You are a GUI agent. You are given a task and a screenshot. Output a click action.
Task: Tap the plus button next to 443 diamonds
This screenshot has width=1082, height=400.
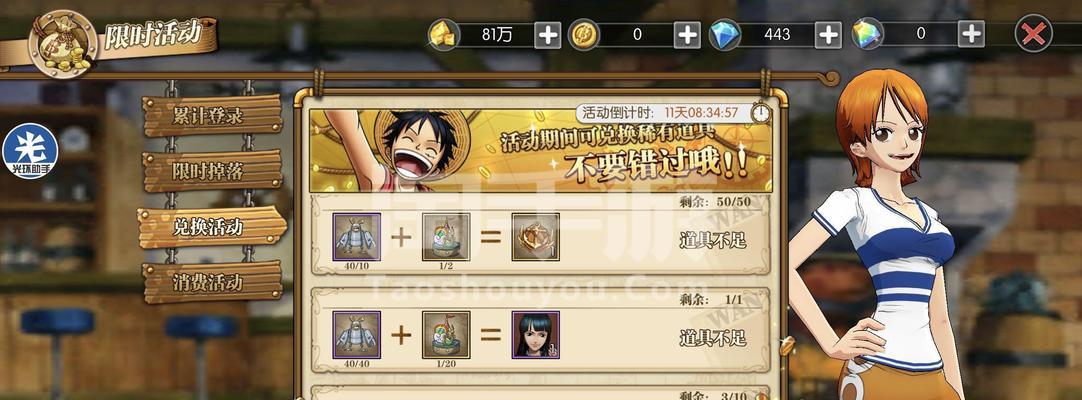click(828, 34)
